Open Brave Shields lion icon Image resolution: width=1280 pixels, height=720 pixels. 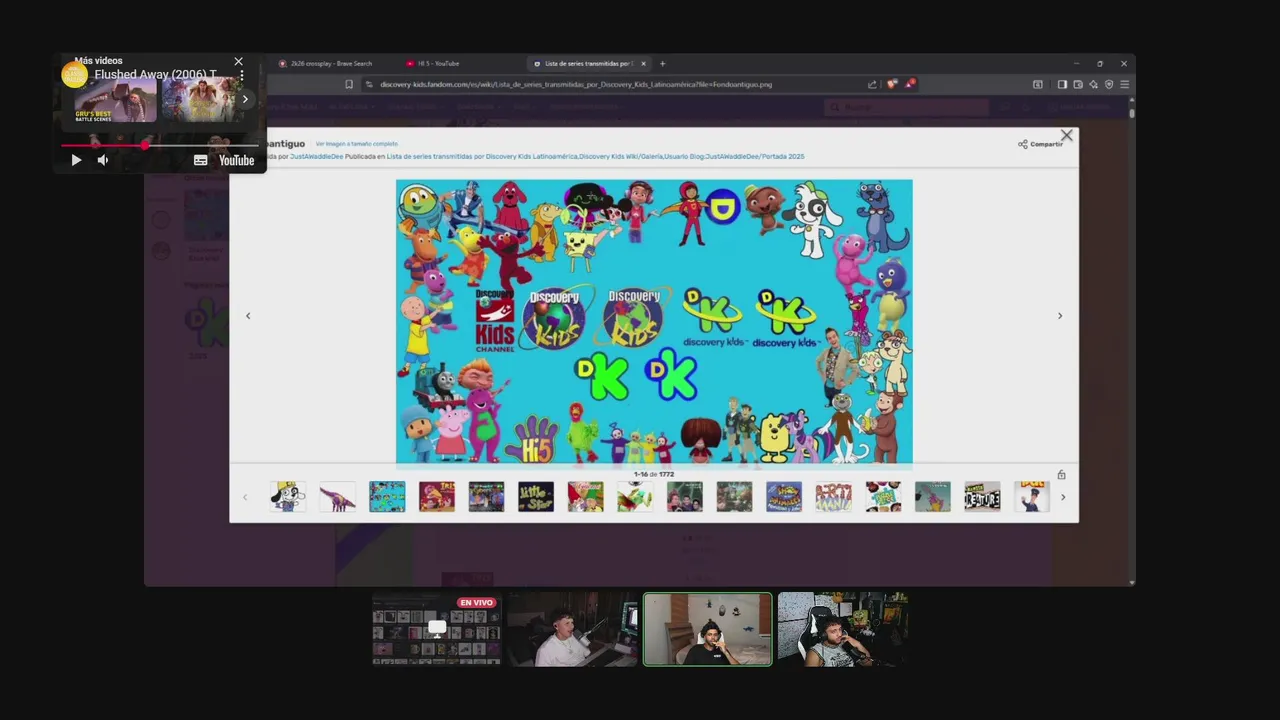pyautogui.click(x=892, y=84)
